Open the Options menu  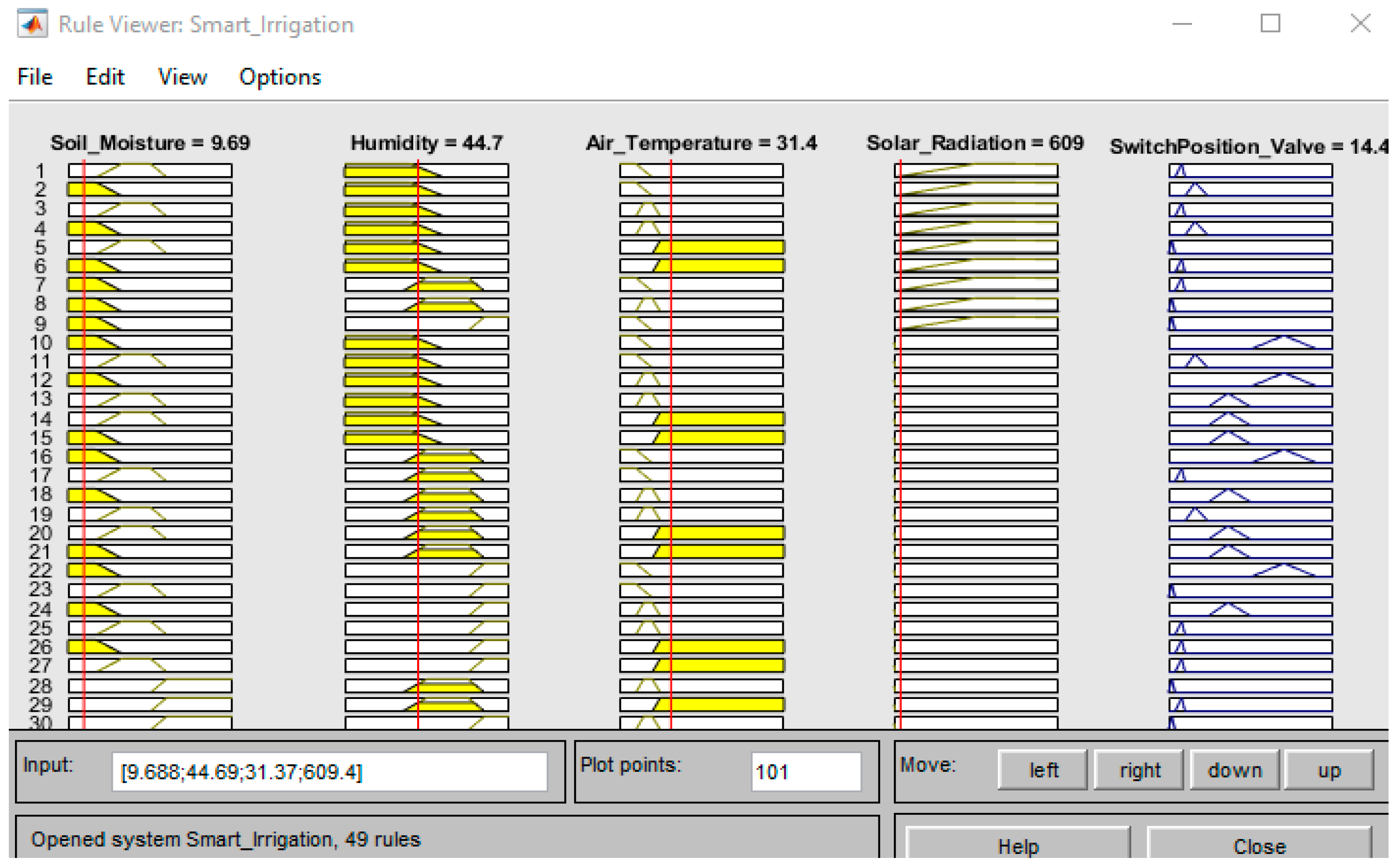[280, 77]
